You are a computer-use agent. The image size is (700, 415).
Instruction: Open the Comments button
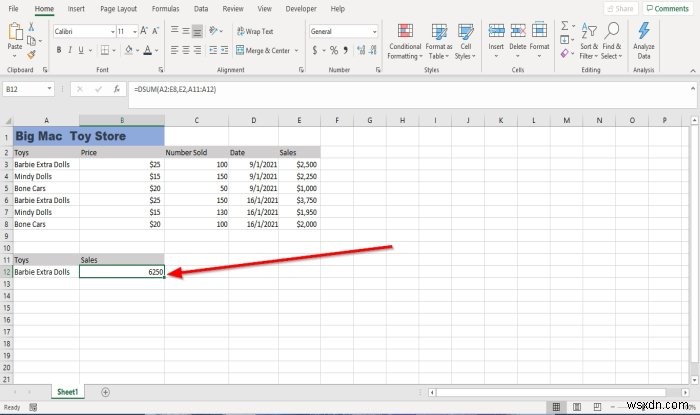668,8
